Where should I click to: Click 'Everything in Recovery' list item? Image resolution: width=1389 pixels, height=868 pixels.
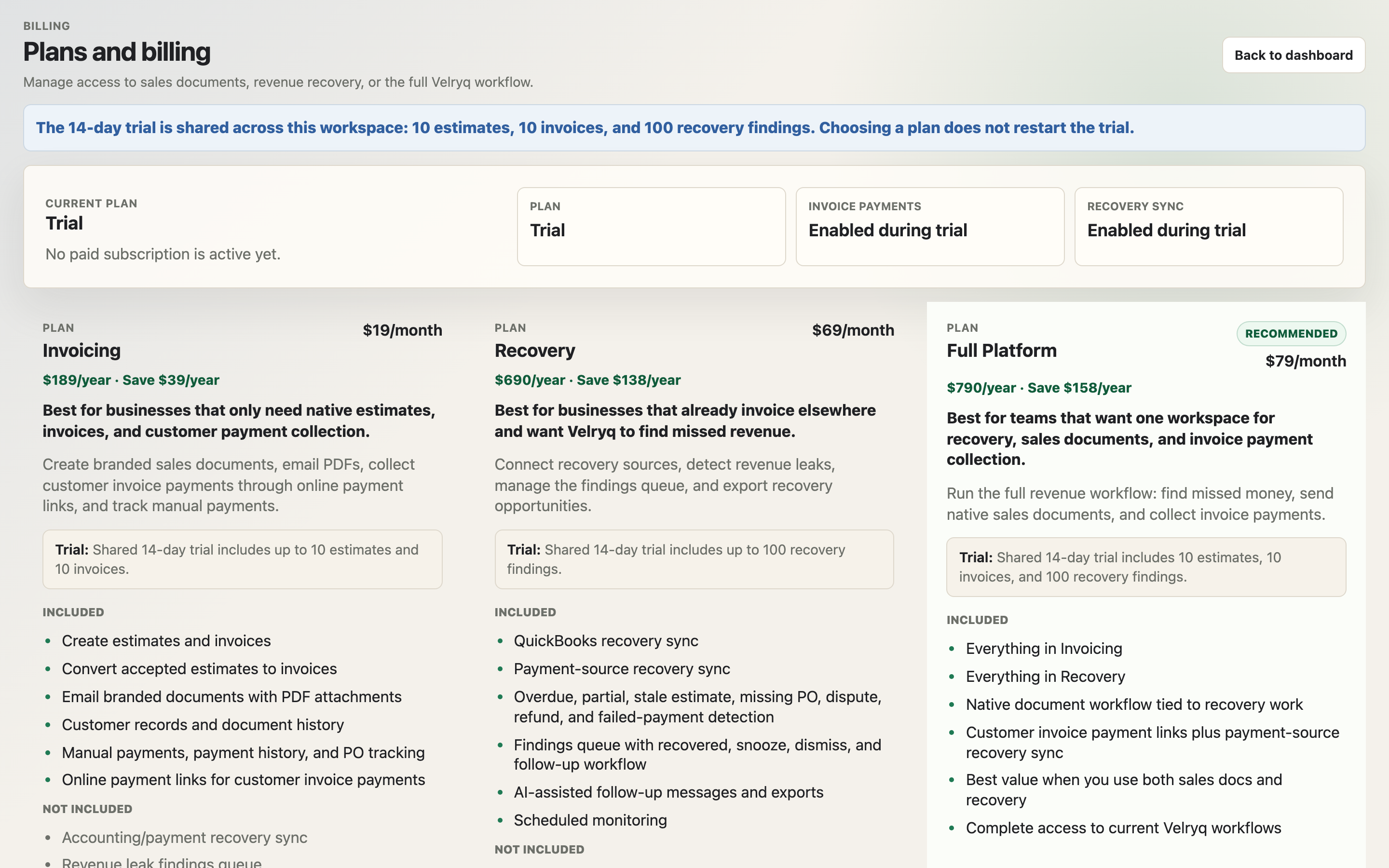1045,676
